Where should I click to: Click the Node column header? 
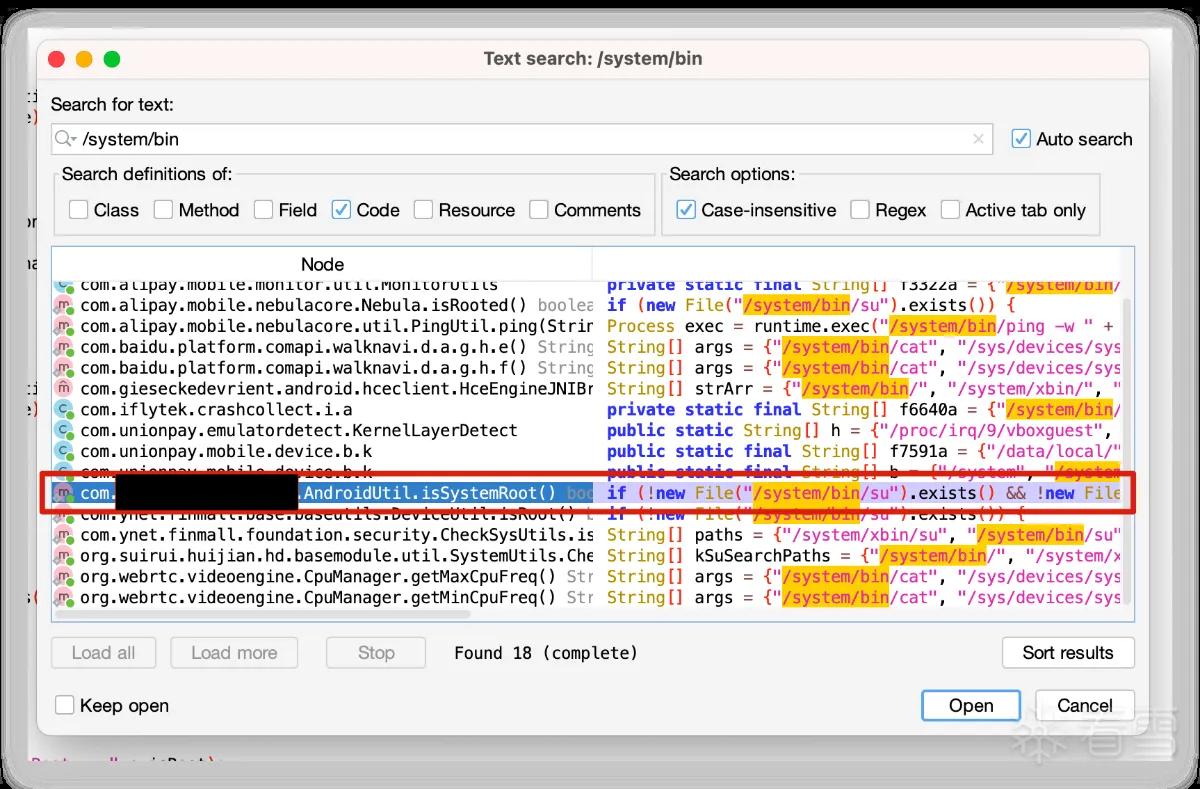pyautogui.click(x=322, y=265)
